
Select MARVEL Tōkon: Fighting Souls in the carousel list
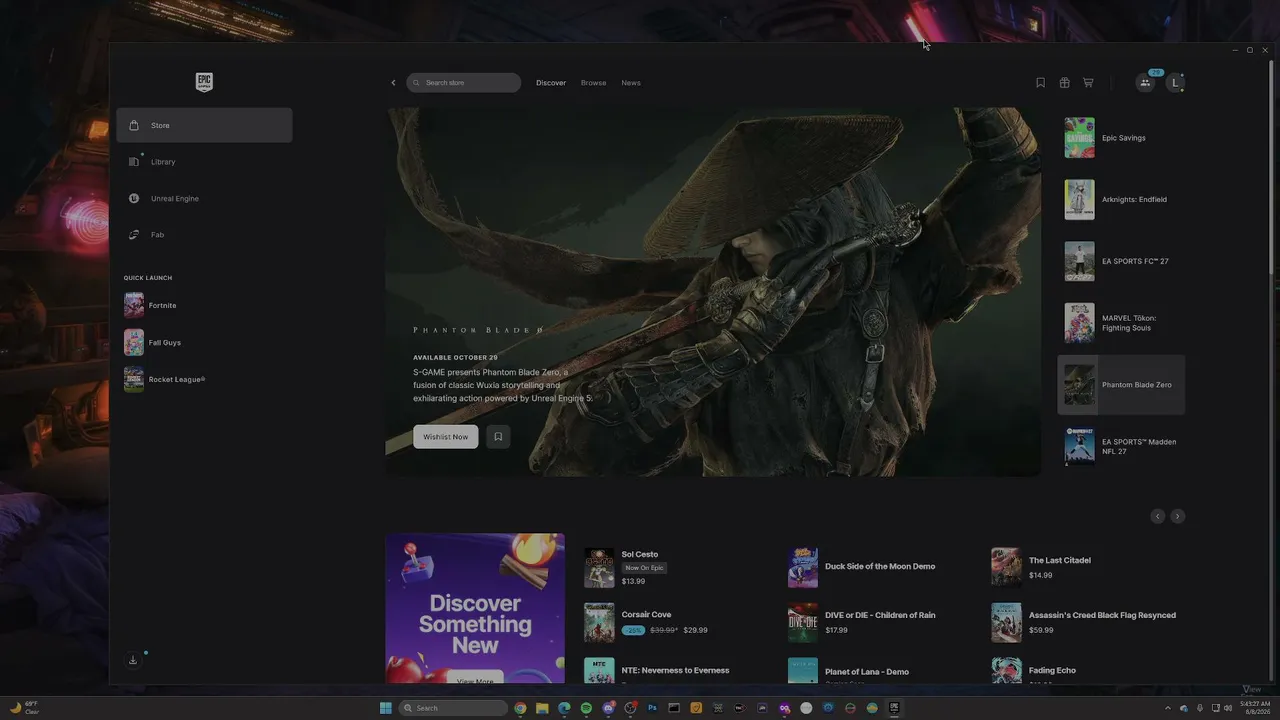pyautogui.click(x=1121, y=323)
